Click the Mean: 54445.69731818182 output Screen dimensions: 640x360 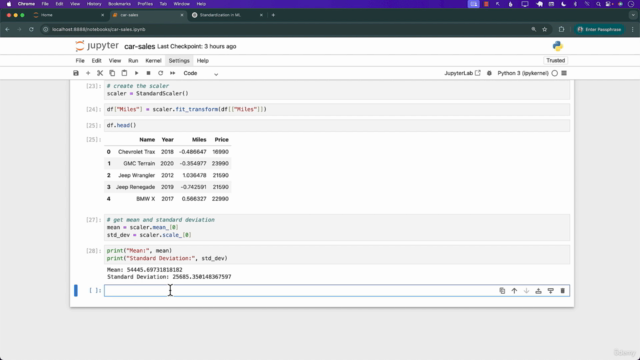(x=144, y=270)
